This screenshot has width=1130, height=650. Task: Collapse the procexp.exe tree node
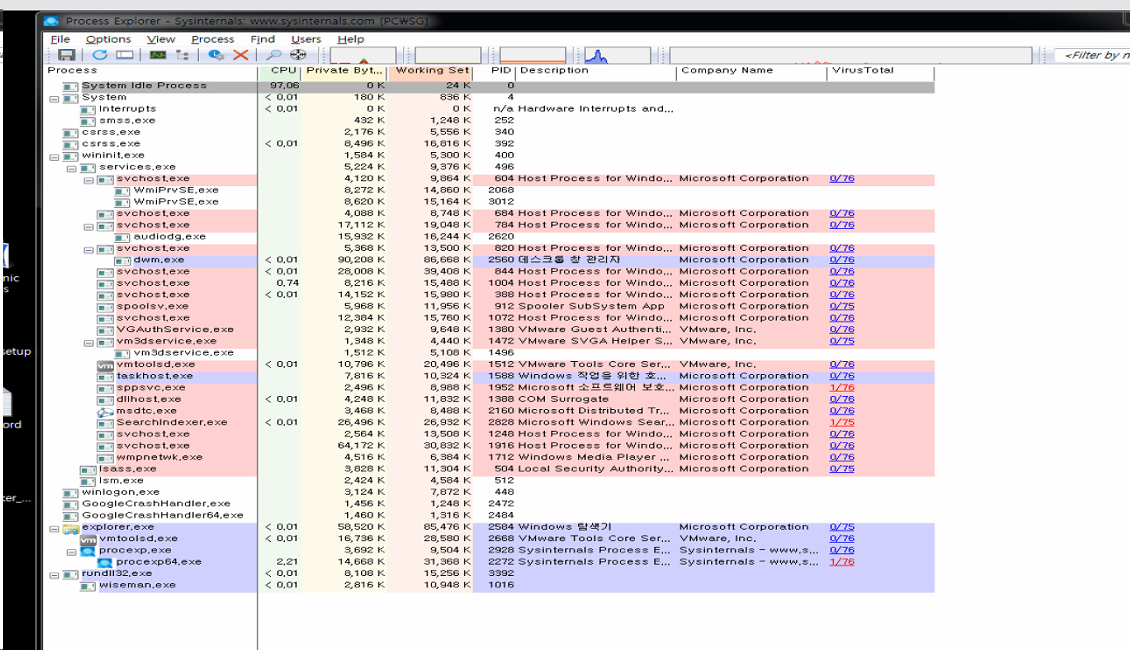[x=71, y=551]
